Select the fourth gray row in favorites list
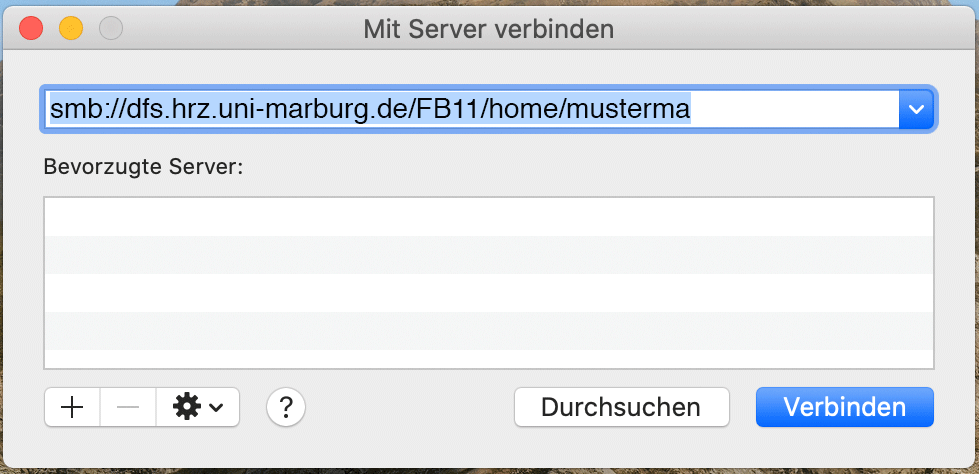The height and width of the screenshot is (474, 979). coord(489,331)
